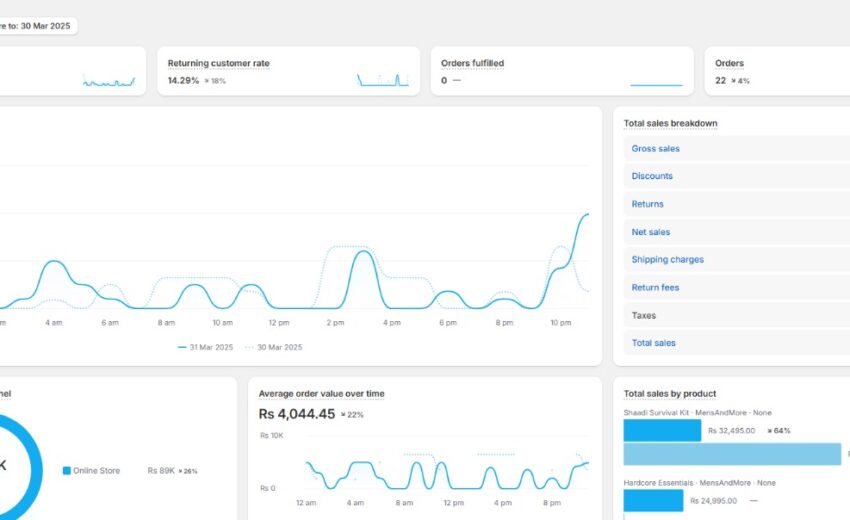Click the 14.29% returning customer value
Image resolution: width=850 pixels, height=520 pixels.
coord(183,81)
